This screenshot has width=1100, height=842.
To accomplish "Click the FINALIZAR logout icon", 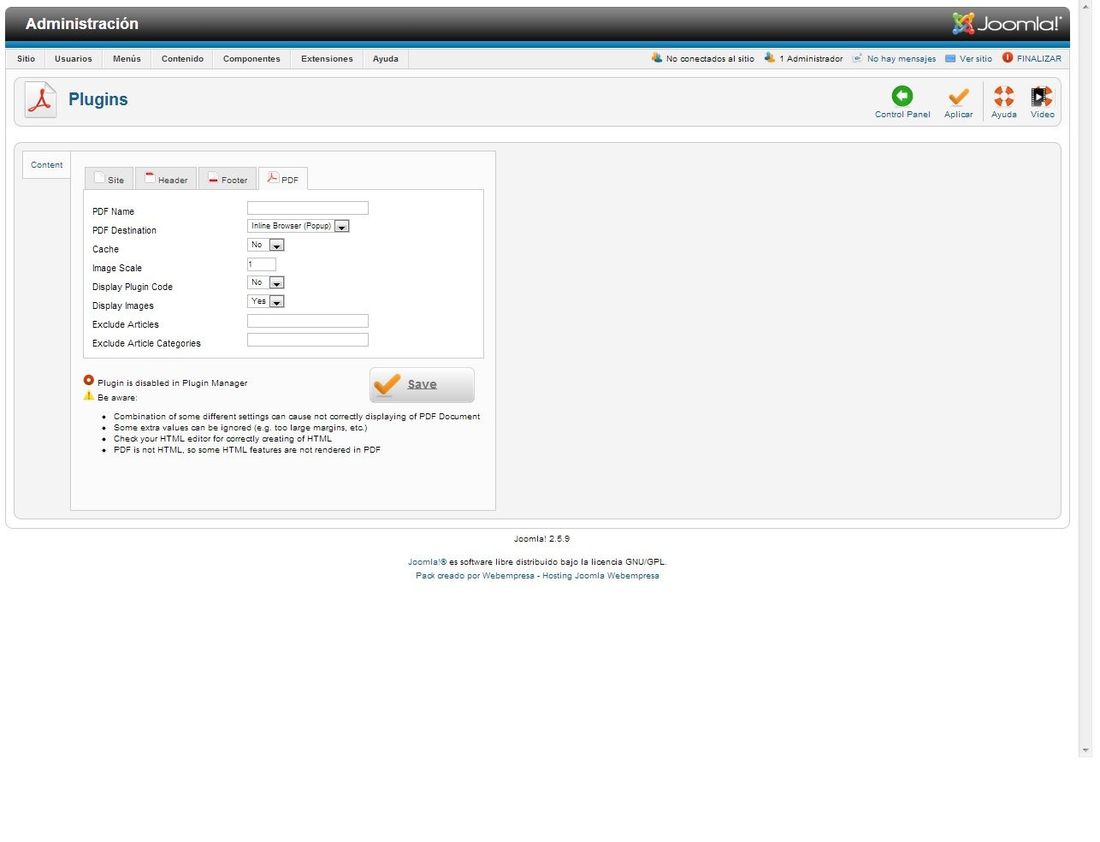I will pyautogui.click(x=1007, y=58).
